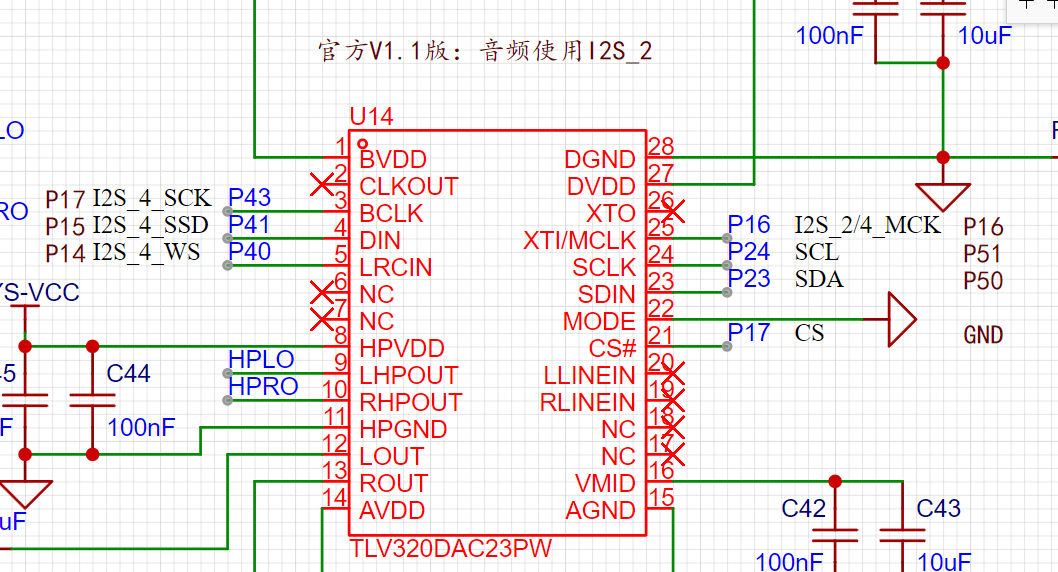Select the HPLO net label on LHPOUT

[x=261, y=359]
